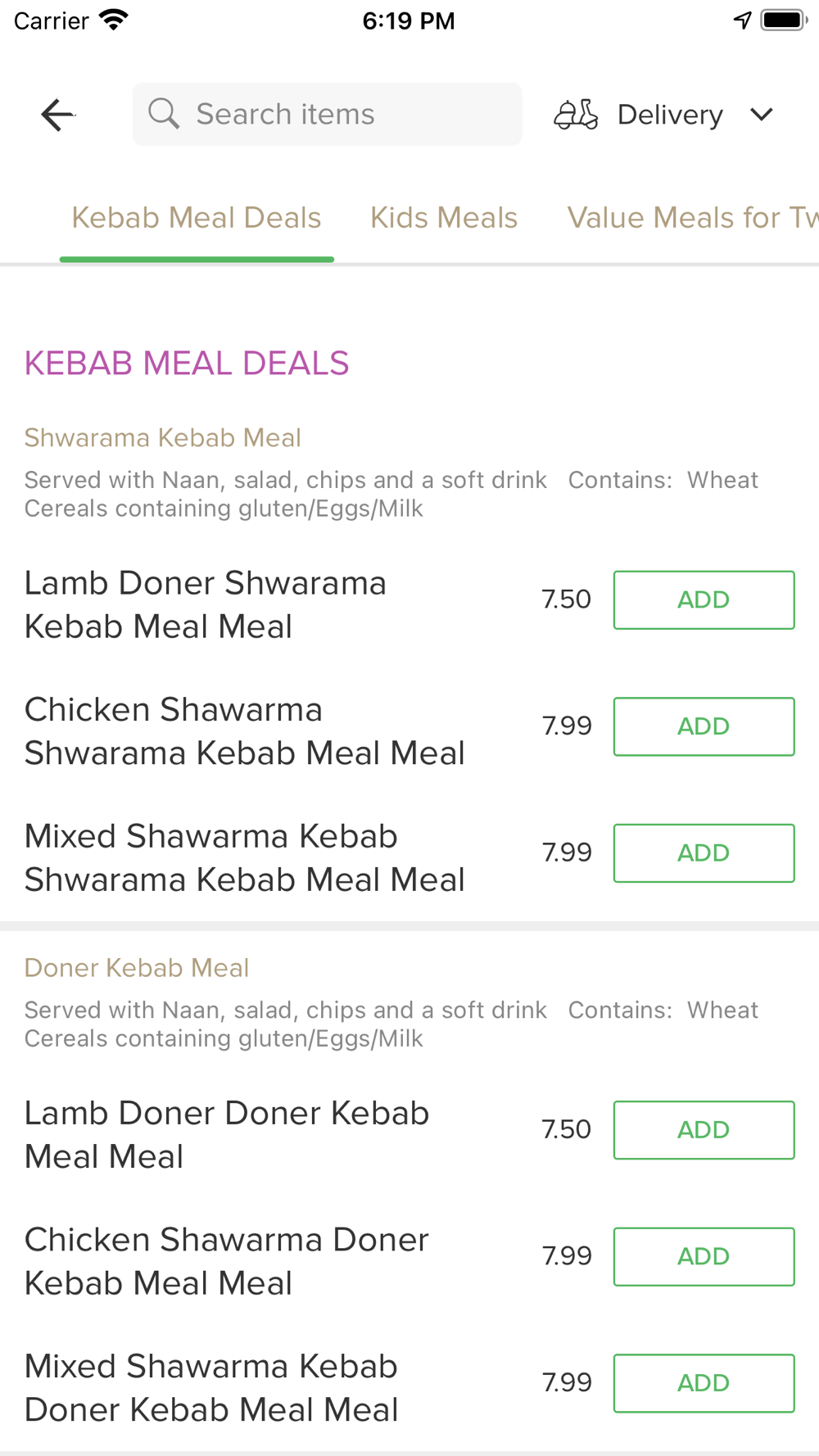This screenshot has width=819, height=1456.
Task: Add Mixed Shawarma Kebab Shwarama Meal
Action: pos(704,853)
